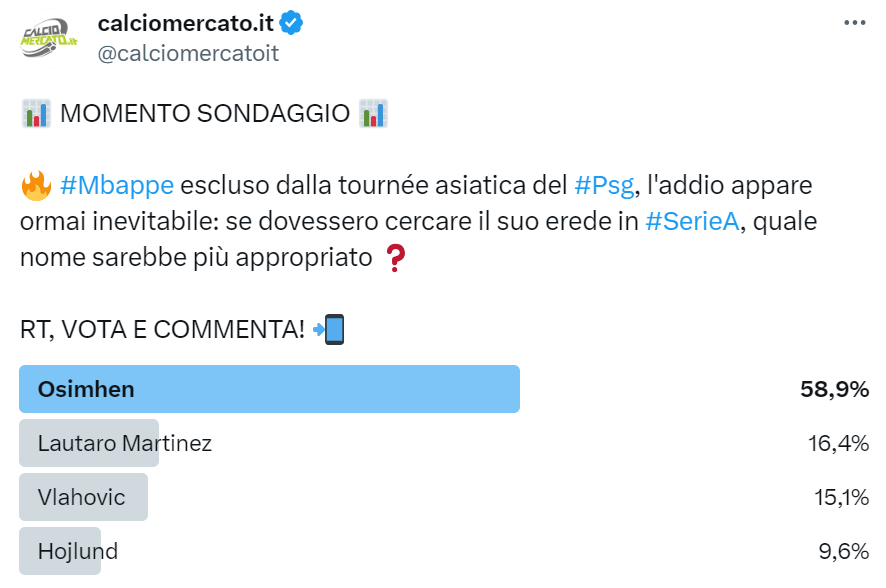Click the red question mark emoji
Image resolution: width=886 pixels, height=588 pixels.
(396, 259)
